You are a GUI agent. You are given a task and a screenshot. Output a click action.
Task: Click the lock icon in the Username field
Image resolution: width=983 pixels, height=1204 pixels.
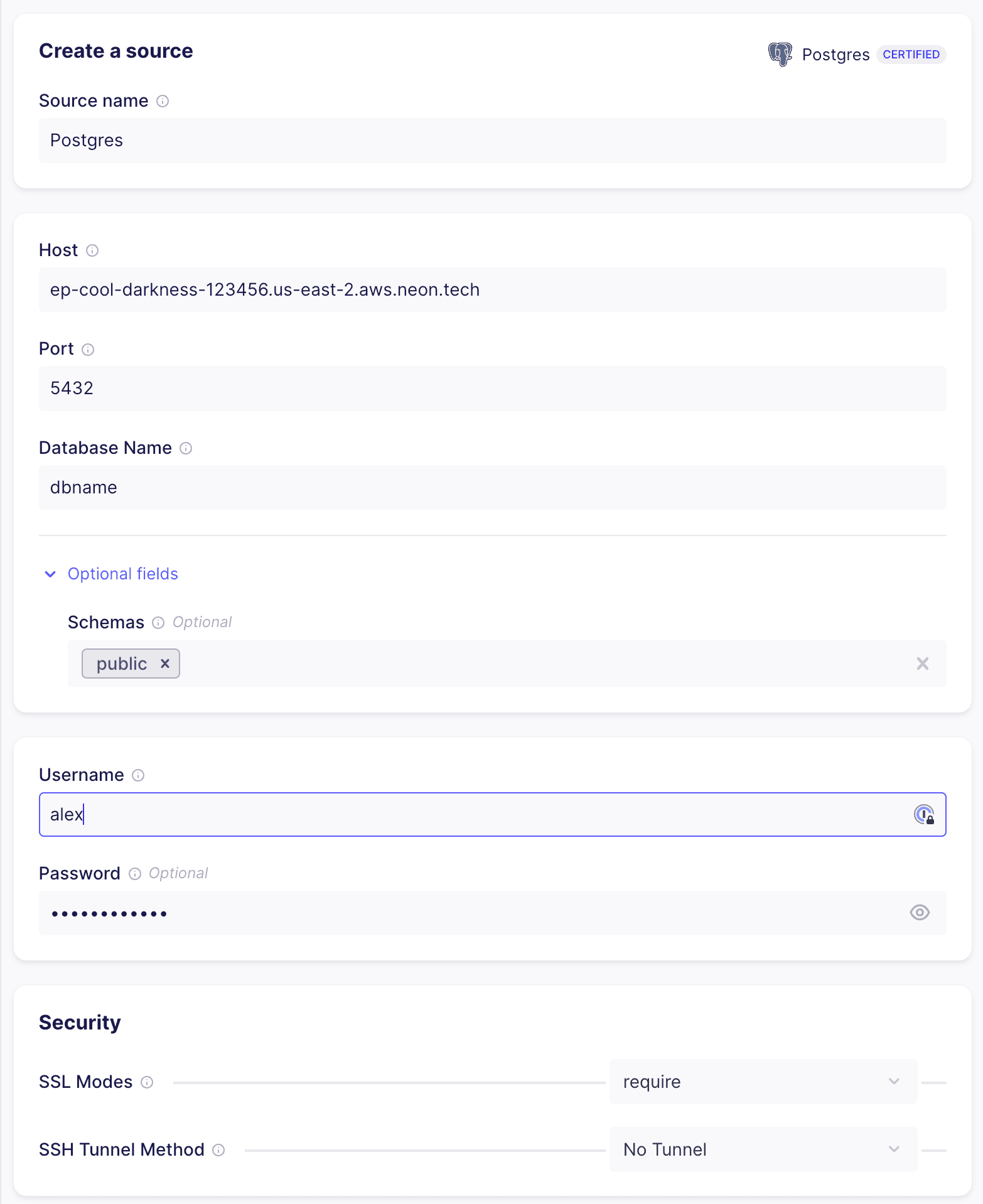[x=925, y=814]
